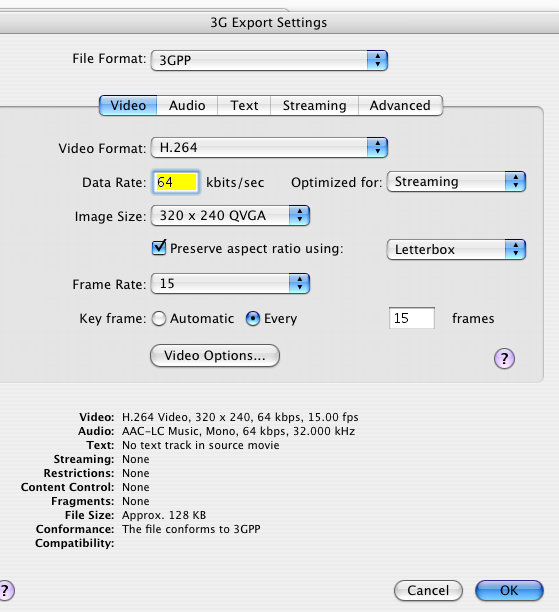Cancel the 3G export settings
Viewport: 559px width, 612px height.
[x=428, y=591]
